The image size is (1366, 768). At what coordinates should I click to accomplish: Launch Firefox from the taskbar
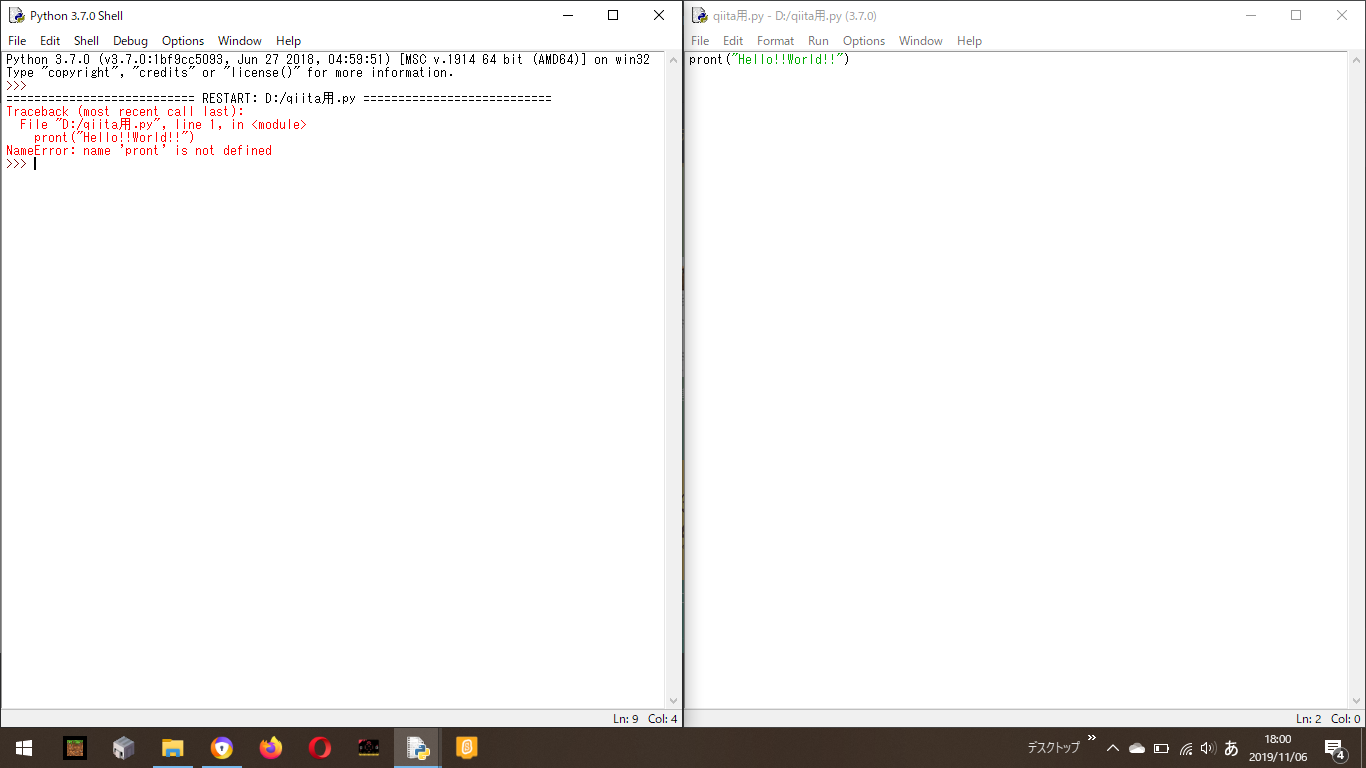(270, 747)
